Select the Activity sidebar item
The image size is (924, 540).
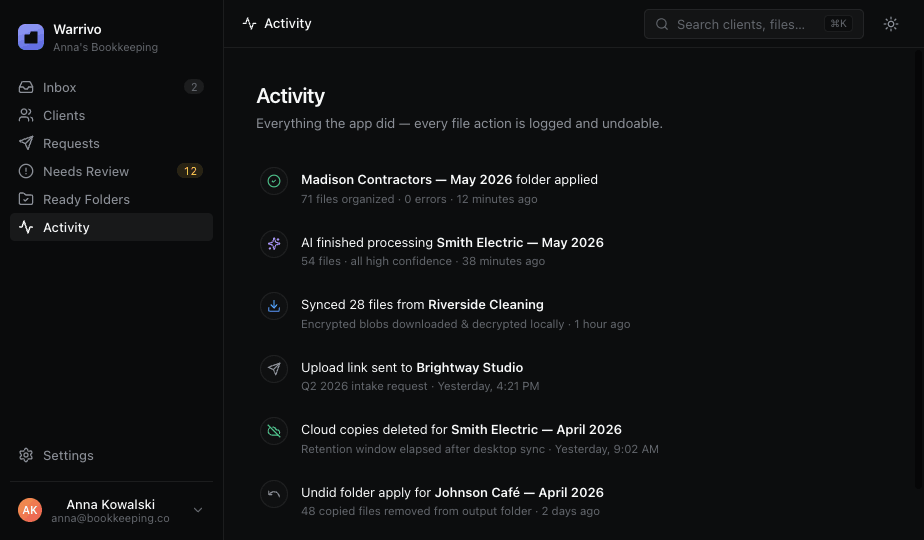tap(111, 227)
